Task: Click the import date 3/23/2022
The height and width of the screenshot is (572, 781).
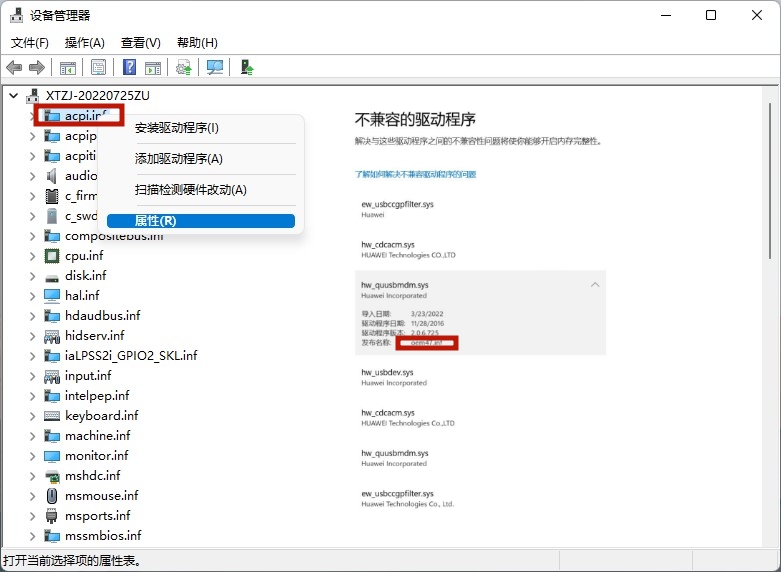Action: 427,314
